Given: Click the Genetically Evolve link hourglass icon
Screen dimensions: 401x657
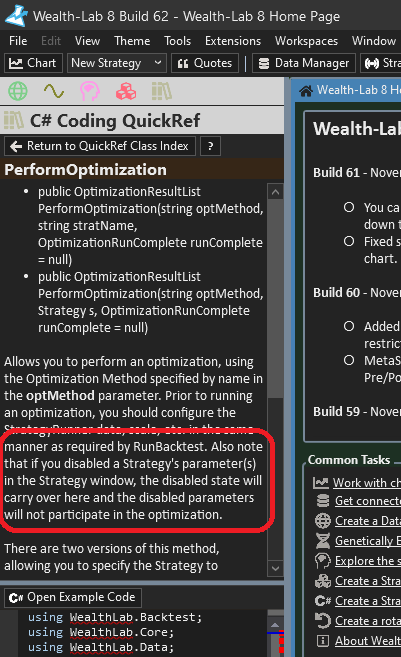Looking at the screenshot, I should click(x=323, y=541).
